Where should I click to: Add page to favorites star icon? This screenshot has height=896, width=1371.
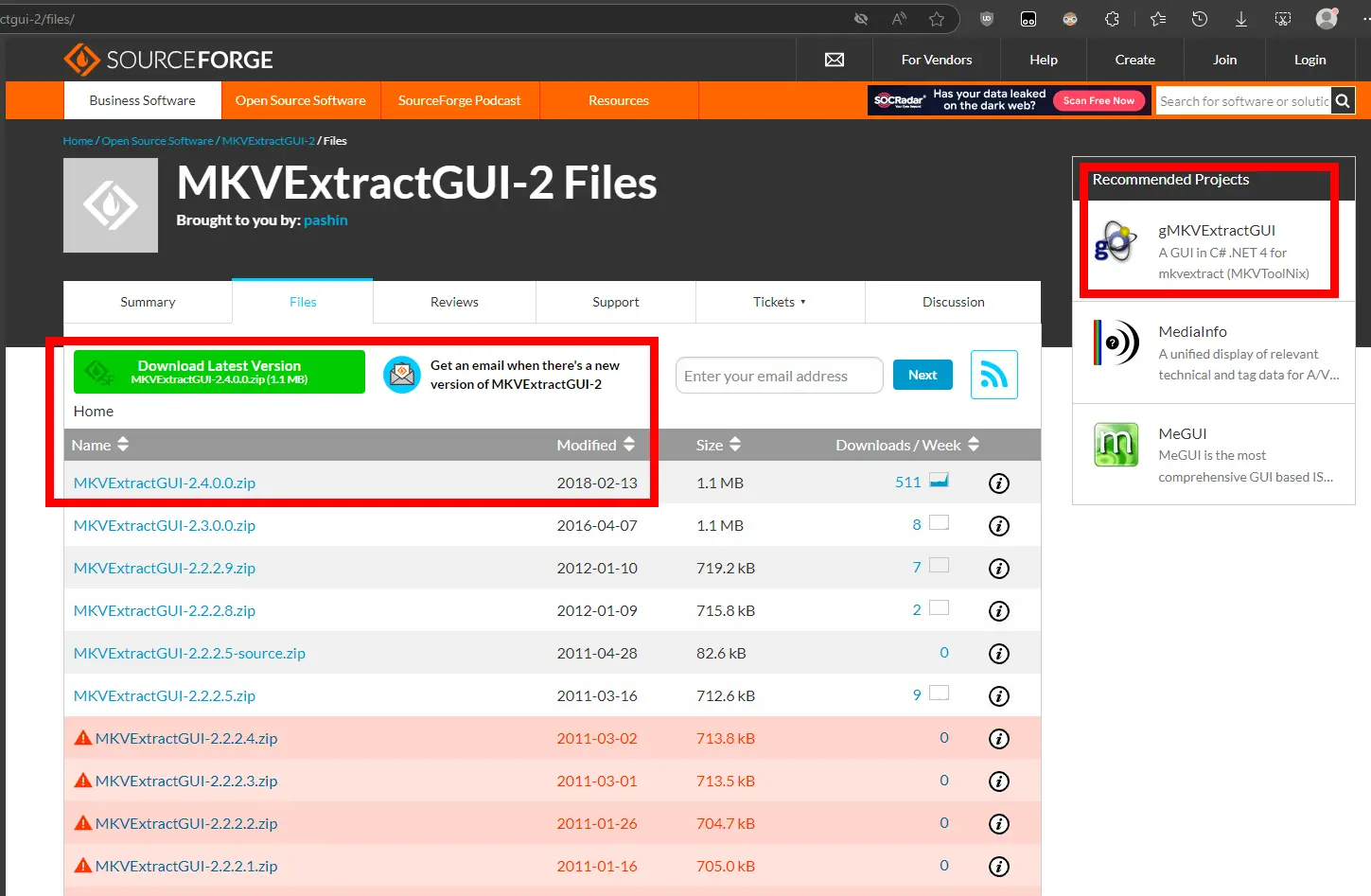937,19
